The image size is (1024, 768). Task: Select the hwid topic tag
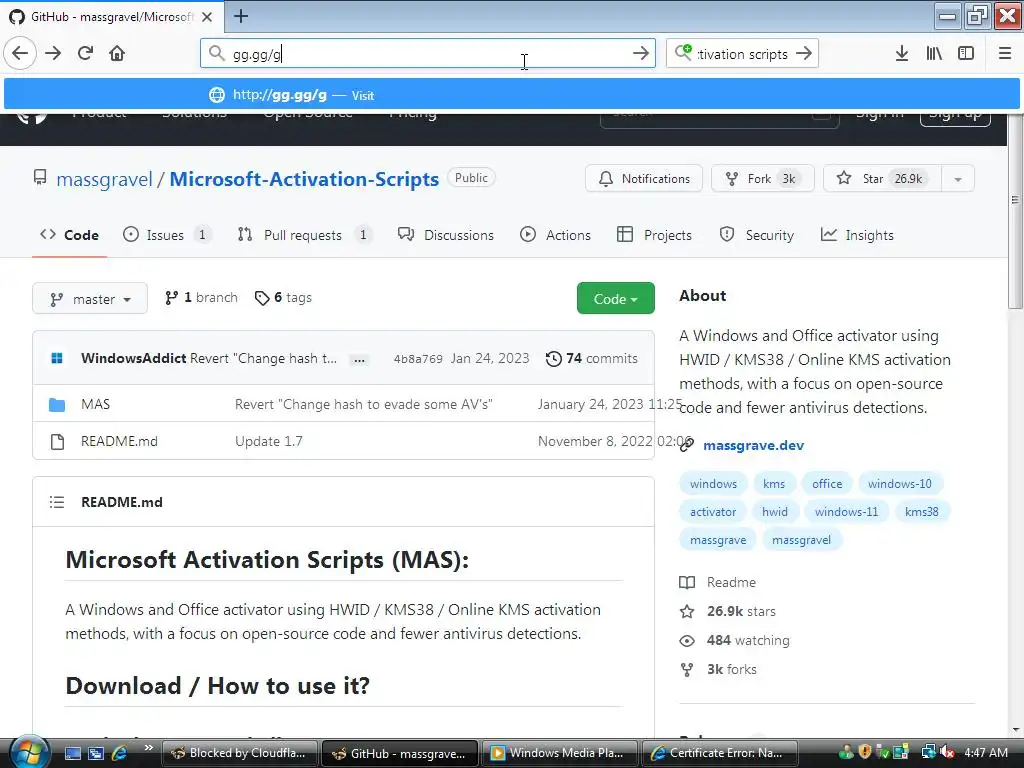(x=775, y=512)
